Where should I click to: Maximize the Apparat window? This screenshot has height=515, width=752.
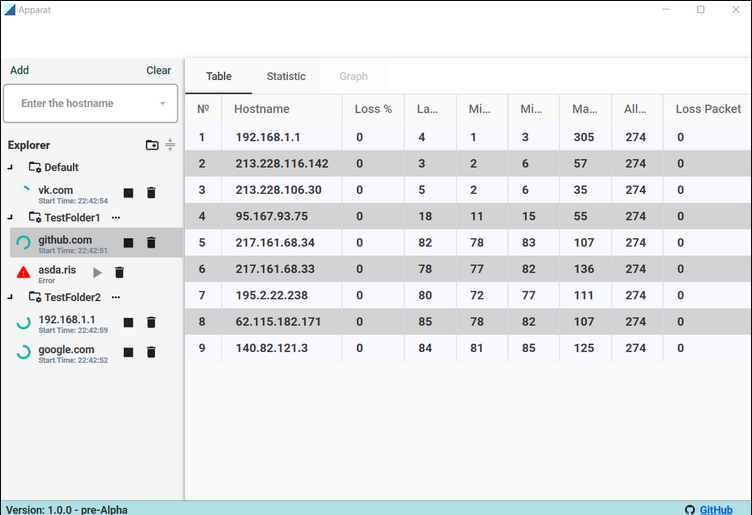[701, 10]
